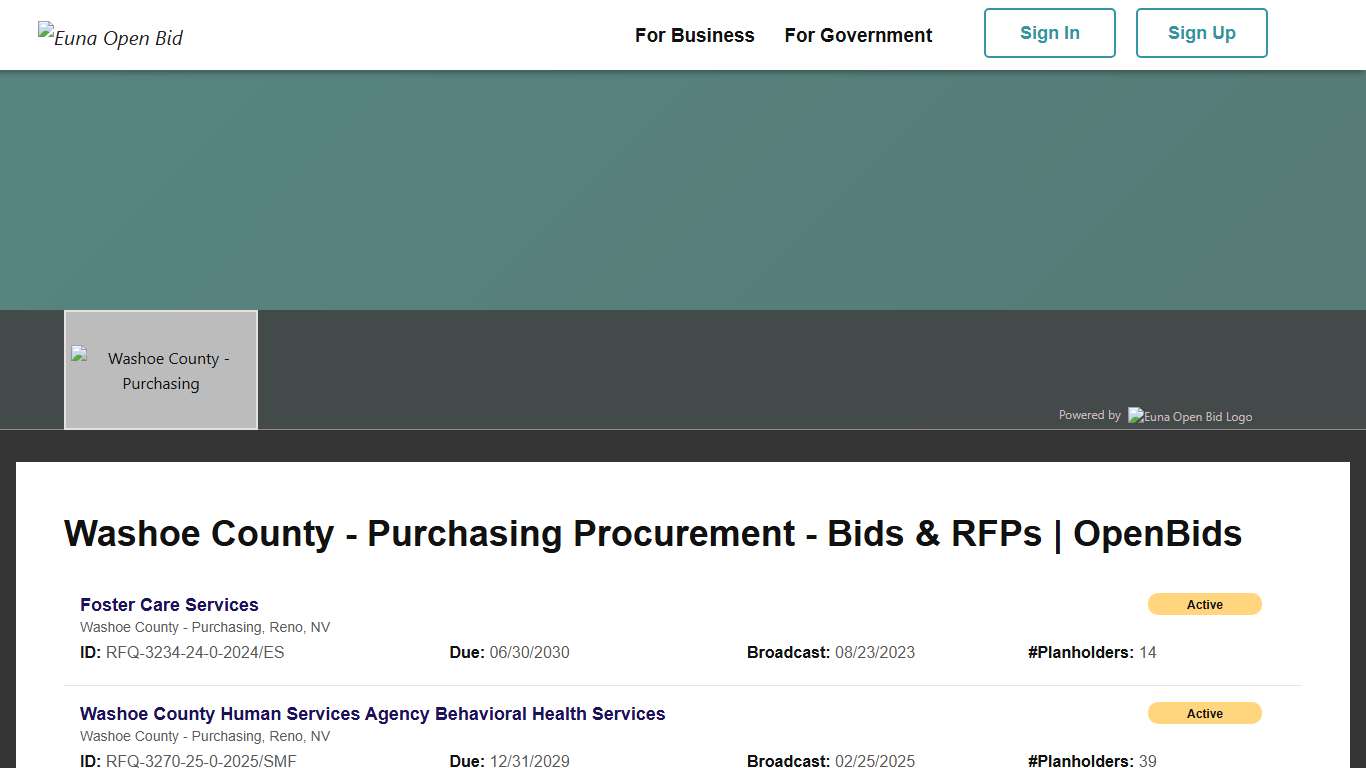Open the For Business menu
The width and height of the screenshot is (1366, 768).
pos(694,35)
